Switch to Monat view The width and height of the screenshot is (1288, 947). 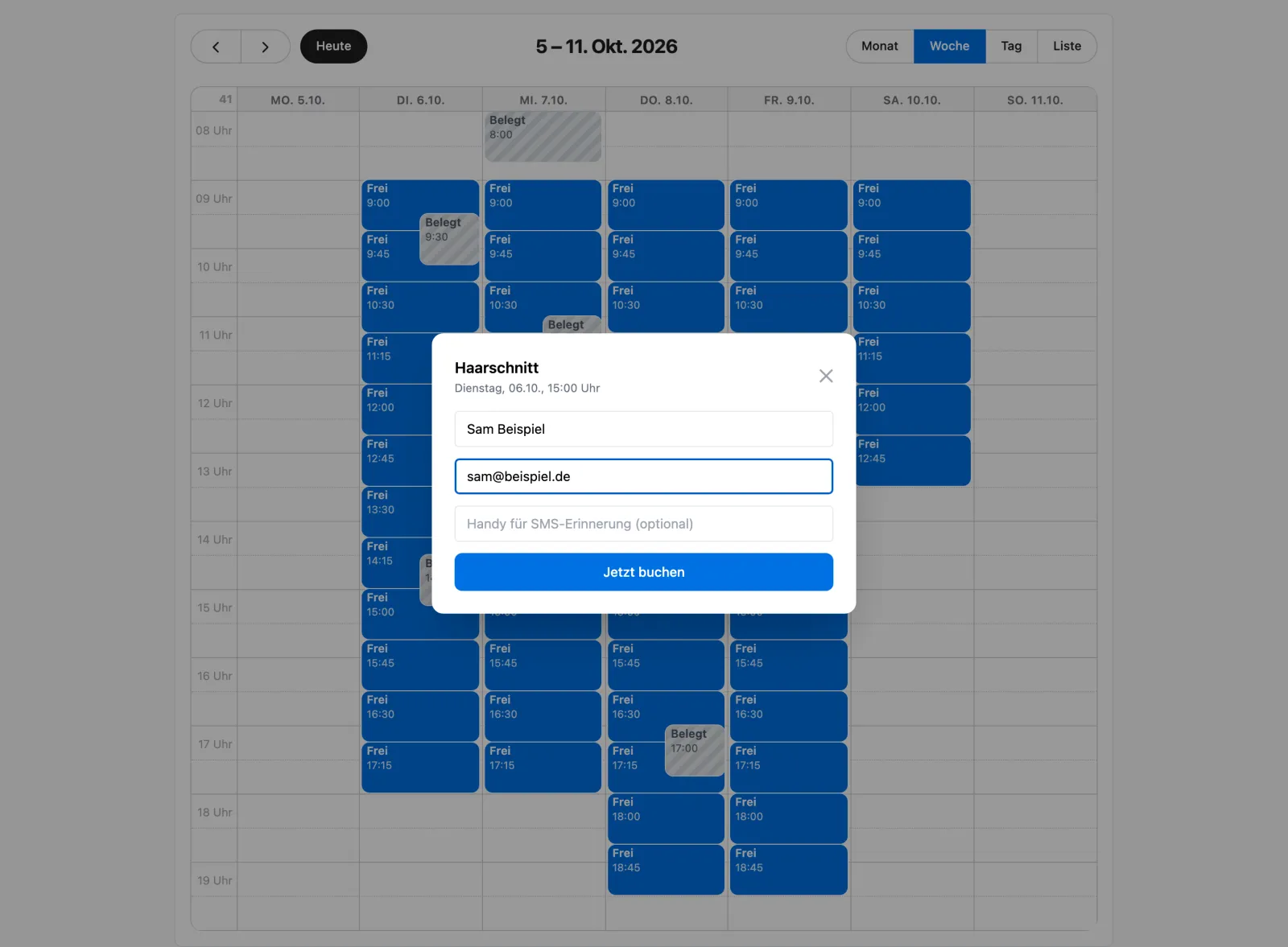click(x=880, y=47)
